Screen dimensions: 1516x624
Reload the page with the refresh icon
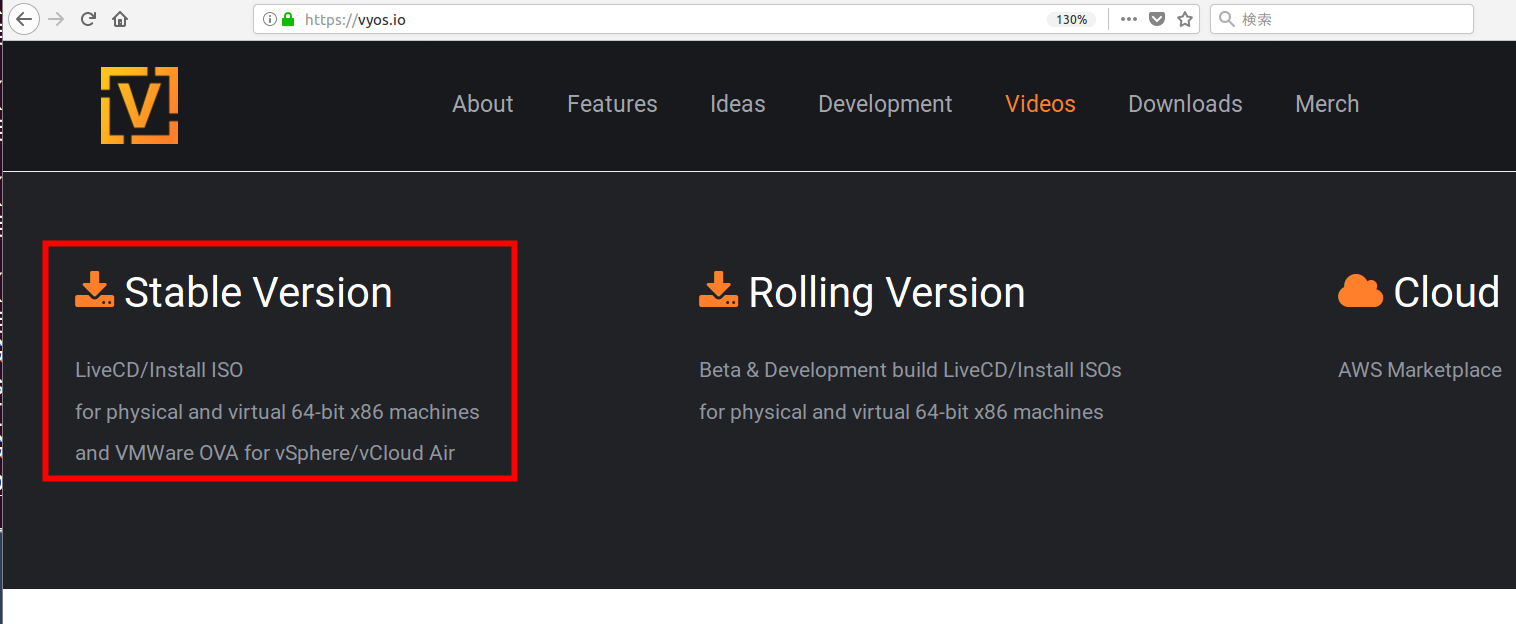point(88,20)
